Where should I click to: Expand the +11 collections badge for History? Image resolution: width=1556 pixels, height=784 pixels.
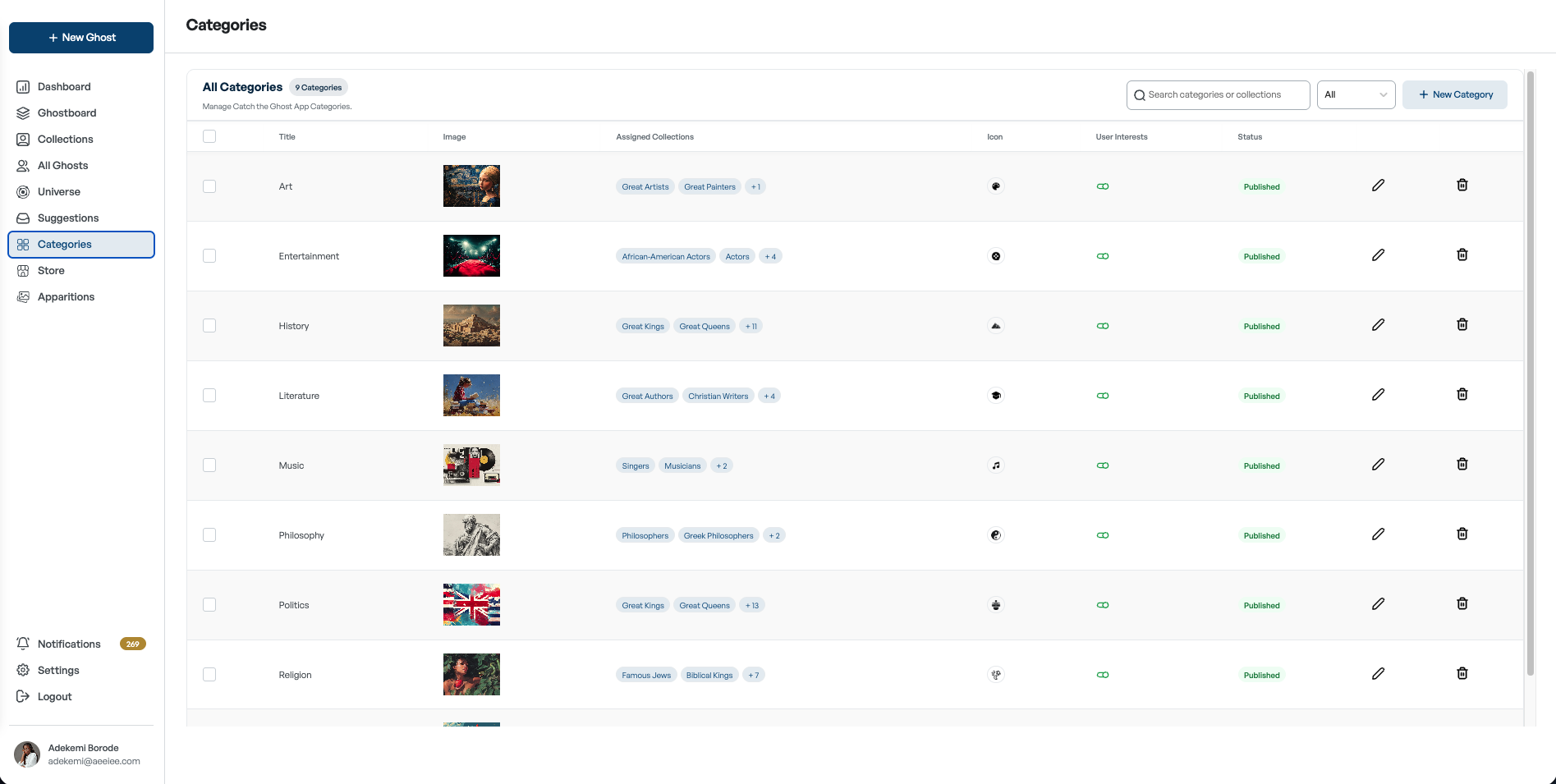pyautogui.click(x=750, y=326)
